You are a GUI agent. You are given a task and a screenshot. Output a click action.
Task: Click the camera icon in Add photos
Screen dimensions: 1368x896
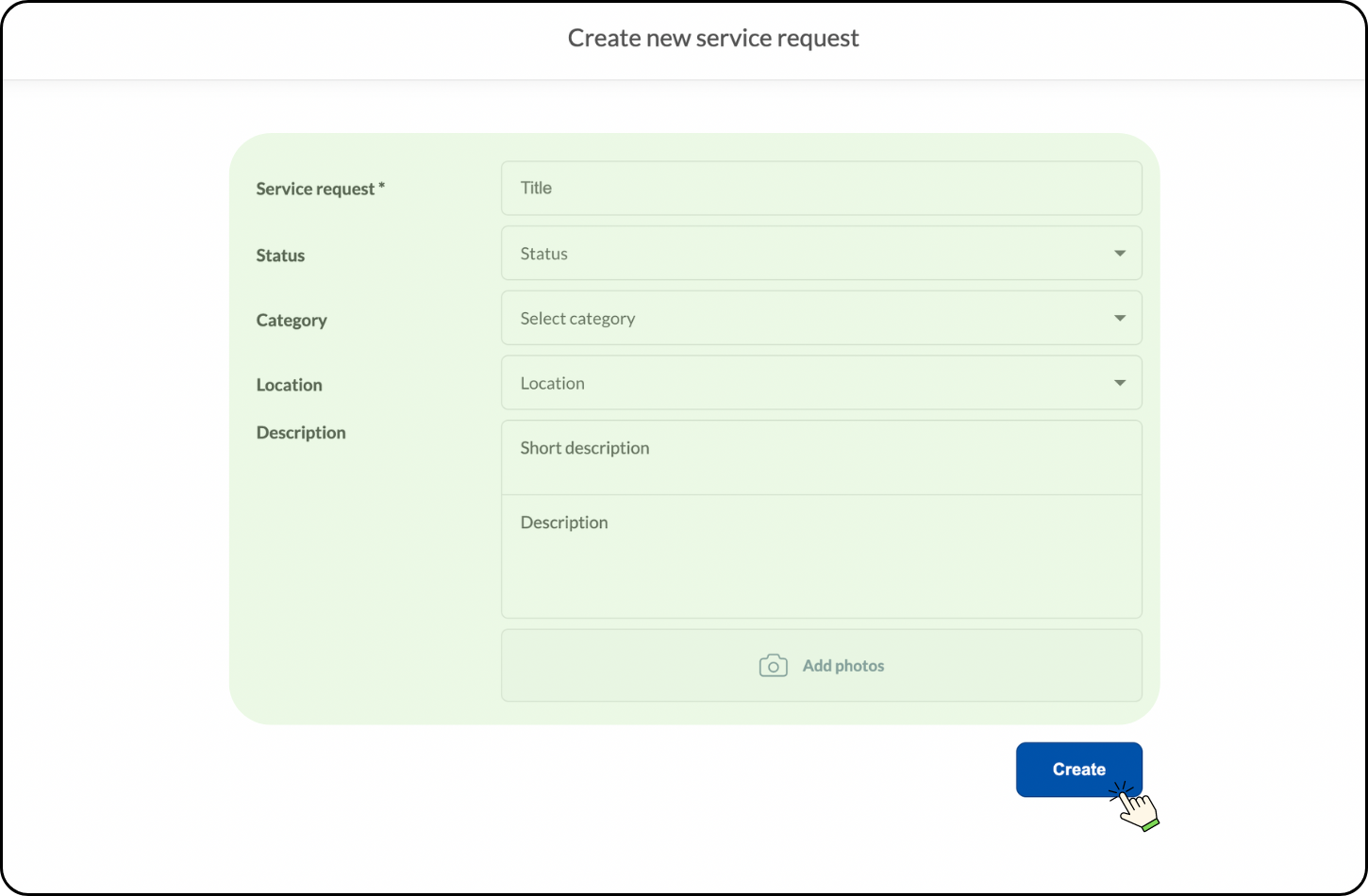point(773,666)
